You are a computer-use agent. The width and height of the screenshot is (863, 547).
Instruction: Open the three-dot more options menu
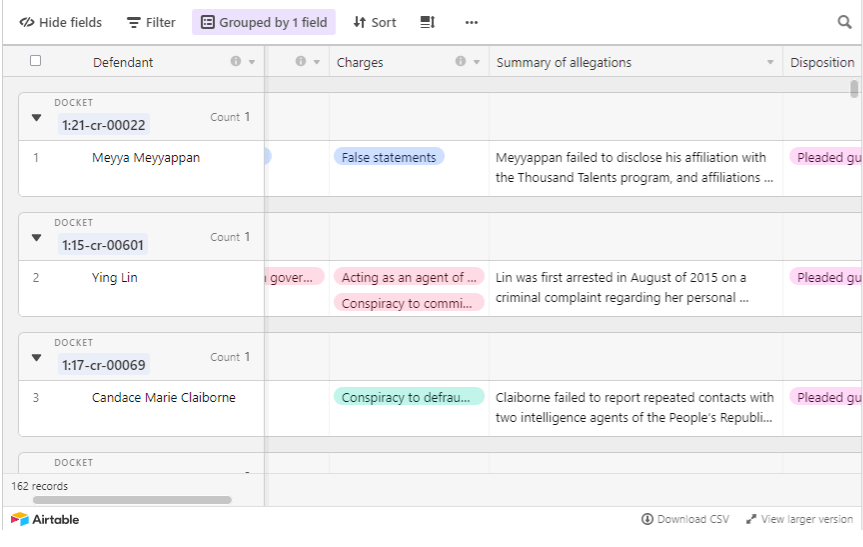point(471,22)
